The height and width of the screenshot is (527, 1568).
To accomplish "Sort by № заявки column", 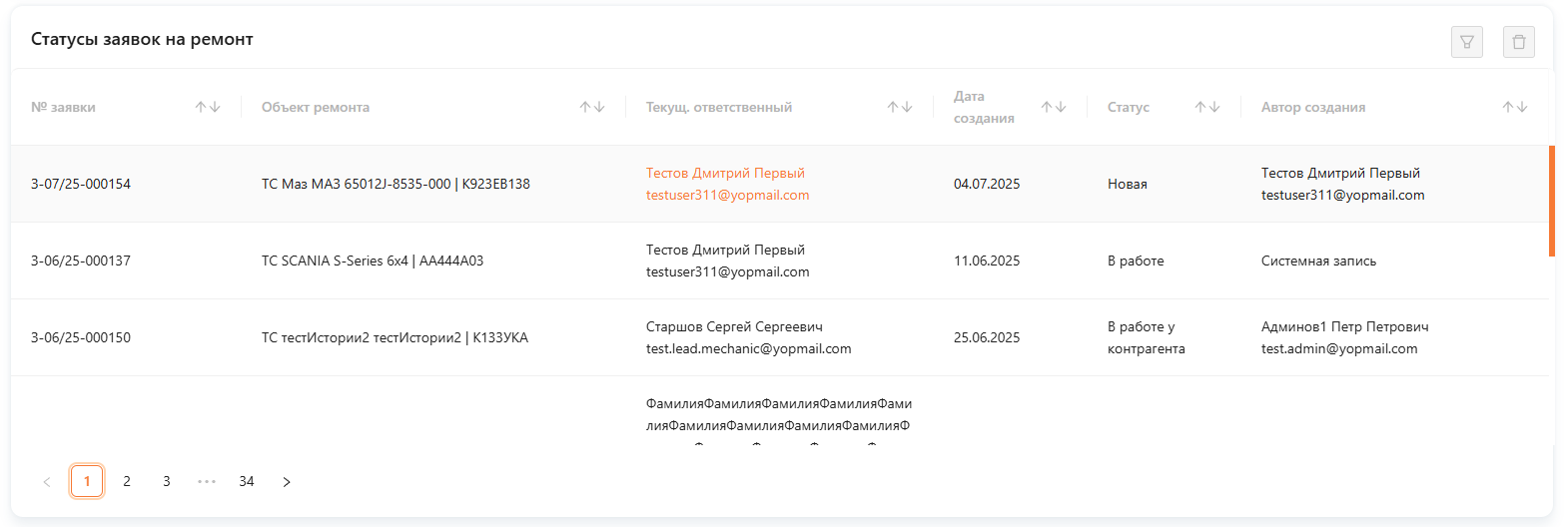I will coord(208,107).
